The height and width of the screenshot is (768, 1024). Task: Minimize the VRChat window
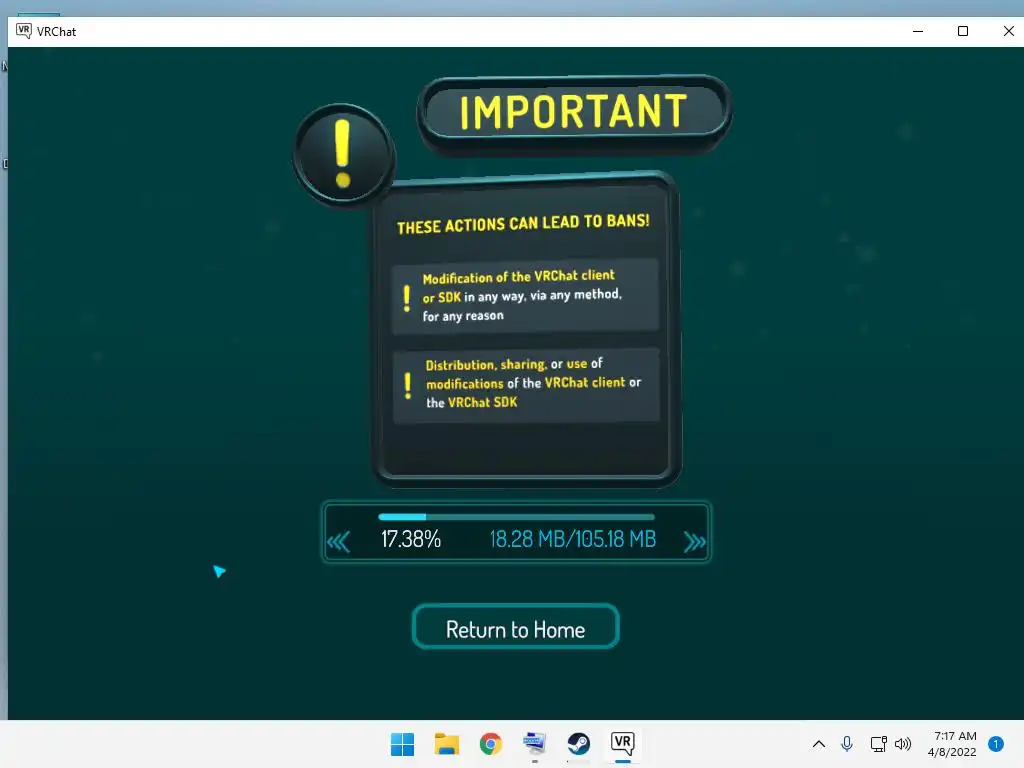(x=918, y=31)
